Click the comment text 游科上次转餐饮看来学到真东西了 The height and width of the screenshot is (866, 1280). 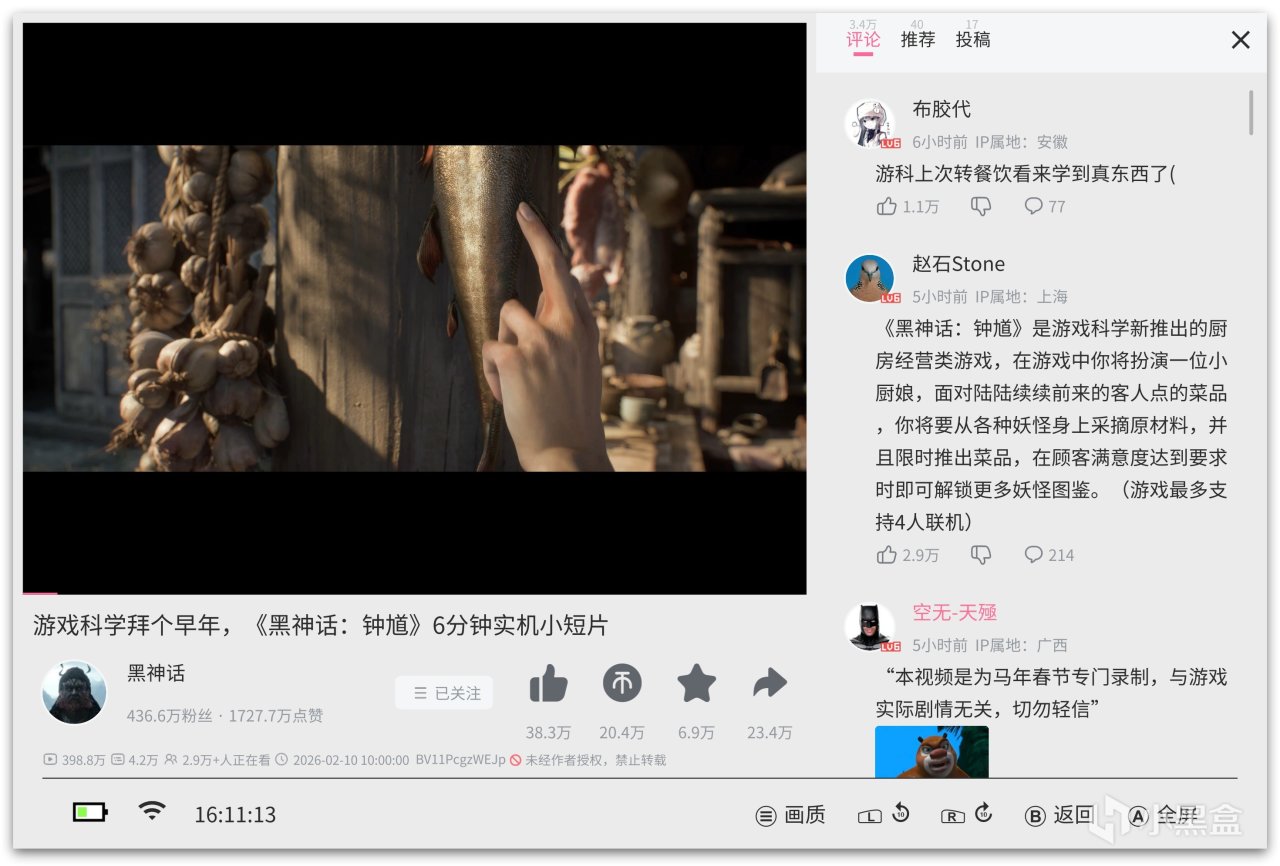point(1025,173)
